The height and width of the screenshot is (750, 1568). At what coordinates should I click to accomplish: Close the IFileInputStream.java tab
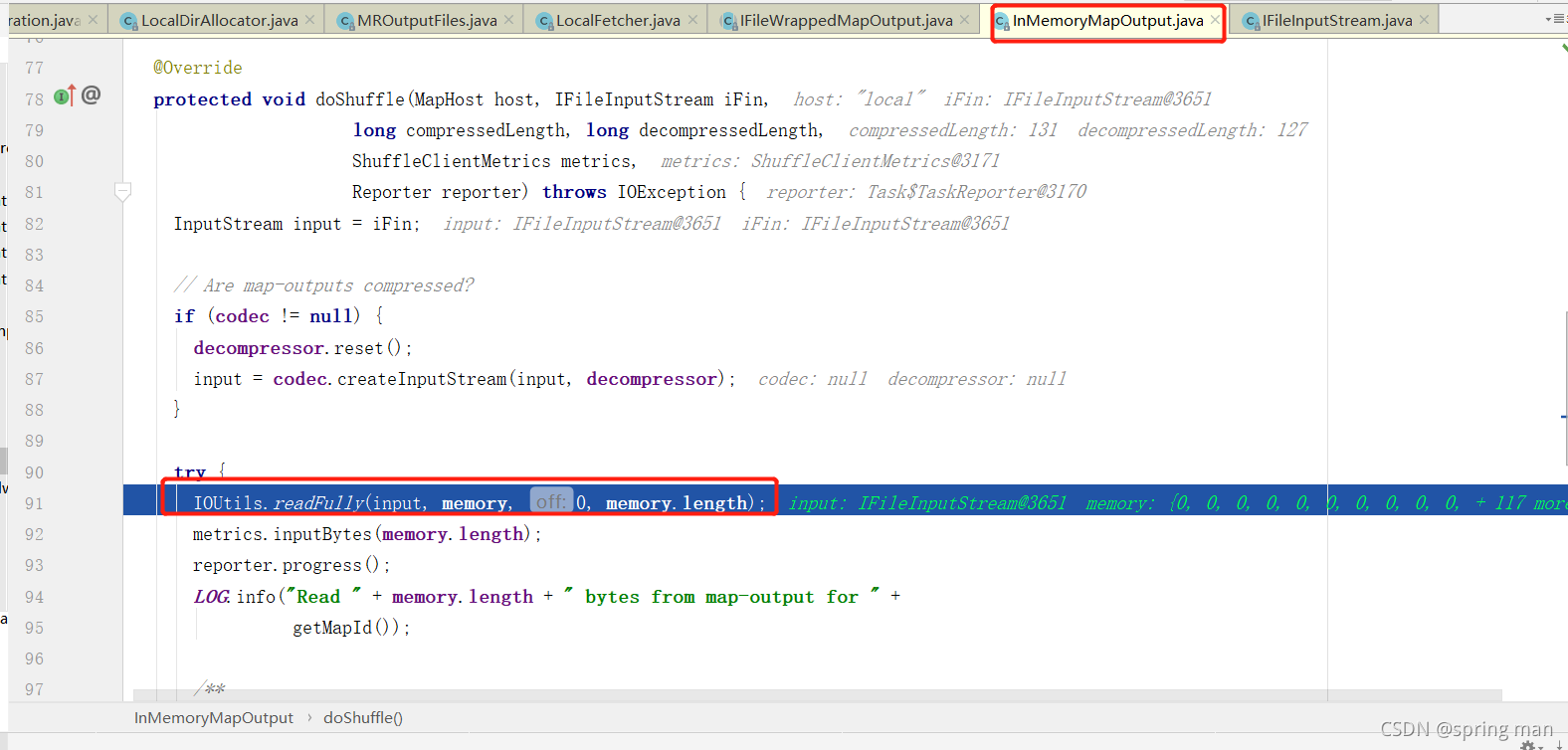point(1425,20)
